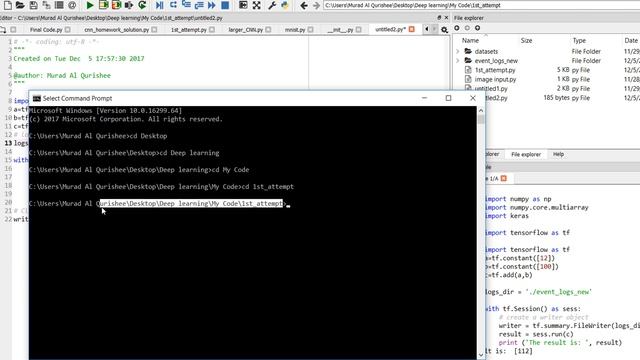Select image input.py in File explorer
640x360 pixels.
(495, 80)
